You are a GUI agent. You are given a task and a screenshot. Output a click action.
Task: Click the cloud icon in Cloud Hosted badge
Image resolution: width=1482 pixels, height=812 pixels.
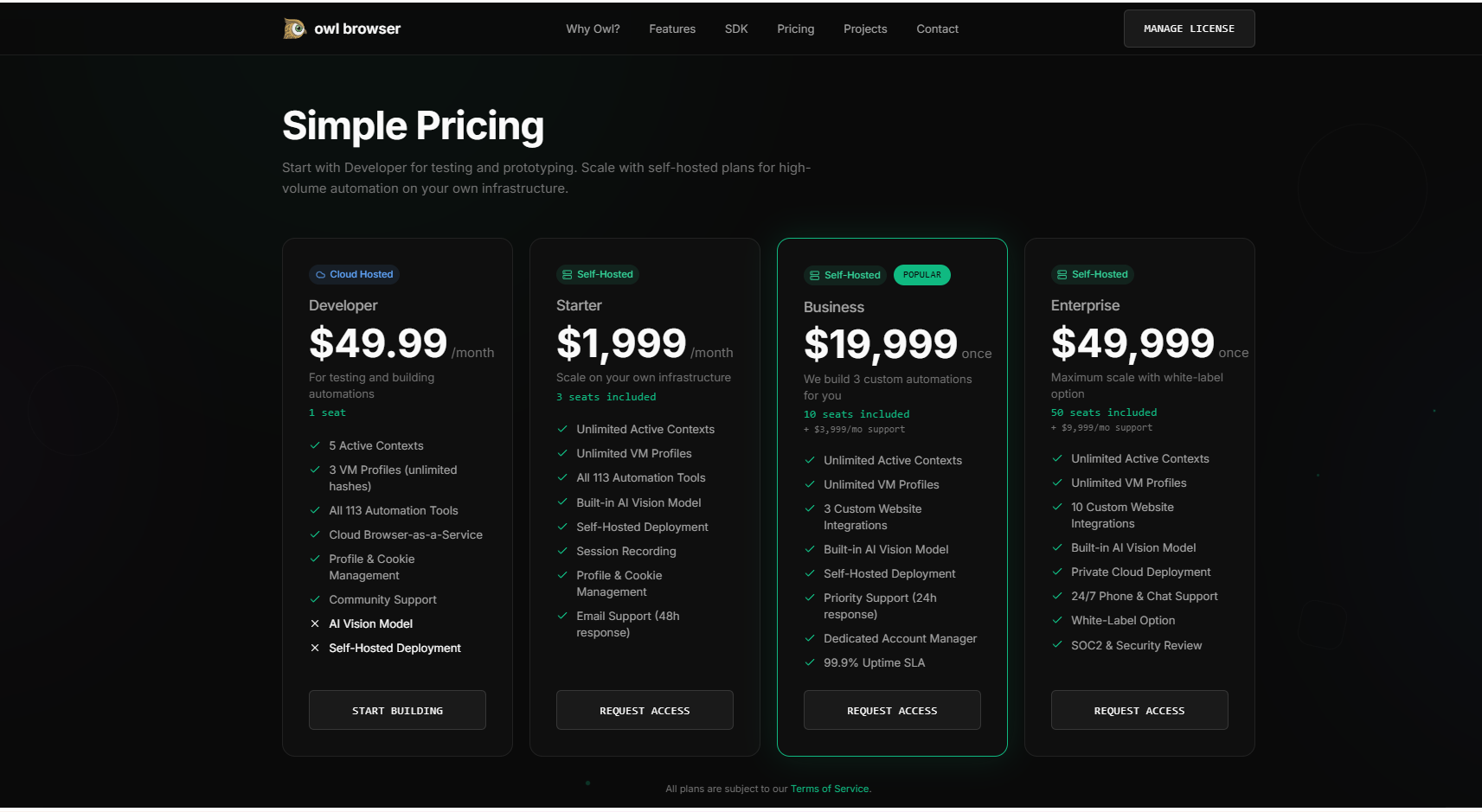[320, 275]
